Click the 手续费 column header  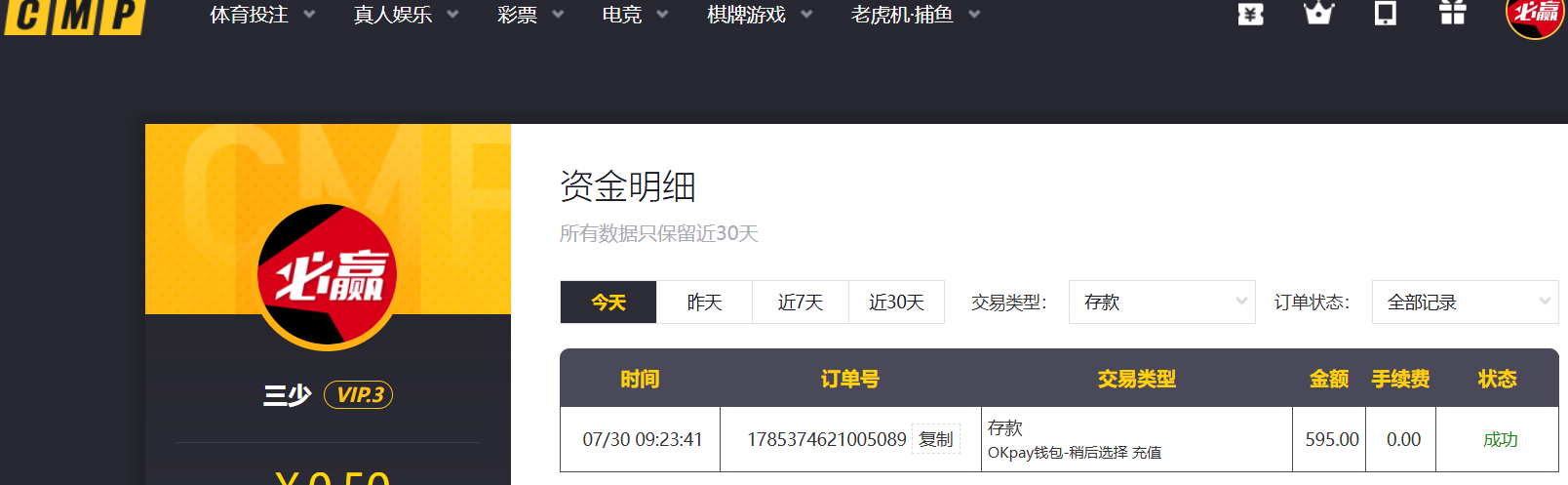coord(1401,379)
